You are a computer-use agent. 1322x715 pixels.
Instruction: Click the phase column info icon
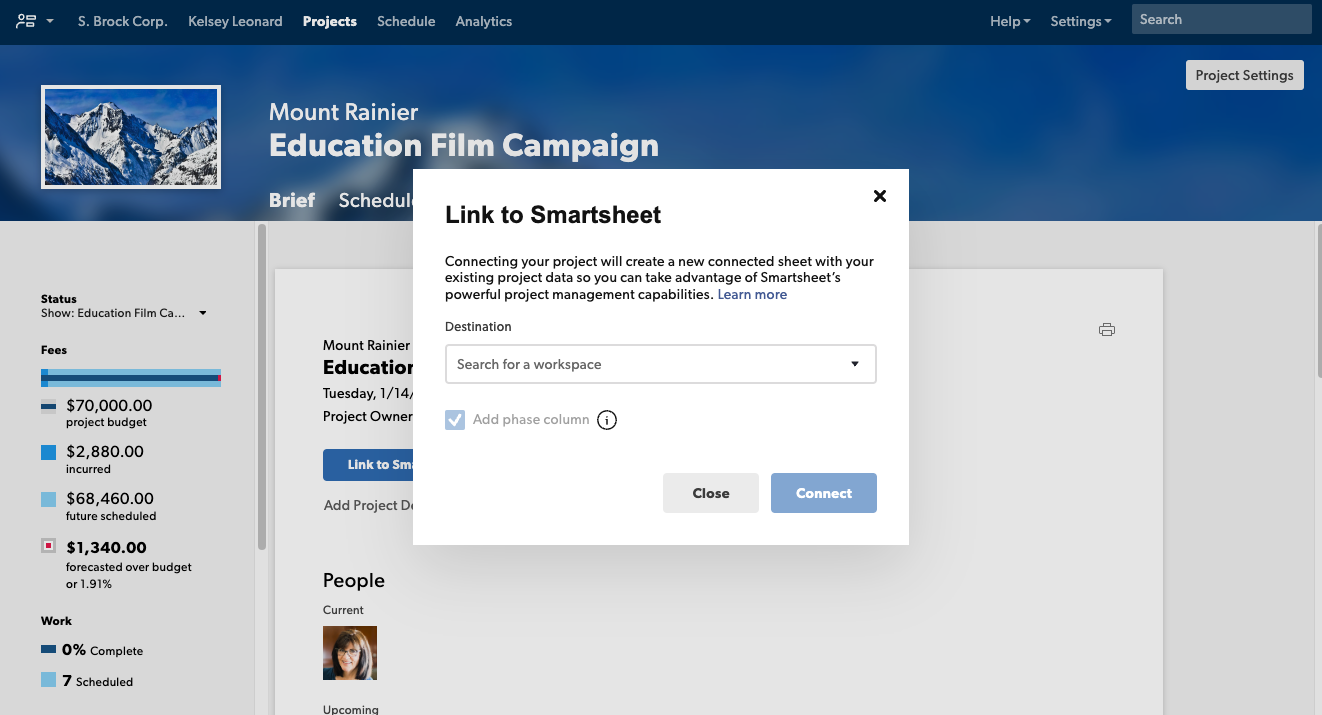point(607,420)
